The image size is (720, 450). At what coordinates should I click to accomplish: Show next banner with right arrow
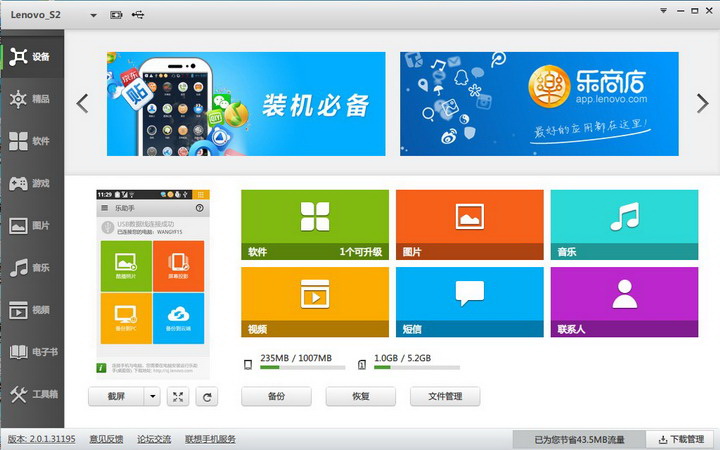(x=703, y=103)
